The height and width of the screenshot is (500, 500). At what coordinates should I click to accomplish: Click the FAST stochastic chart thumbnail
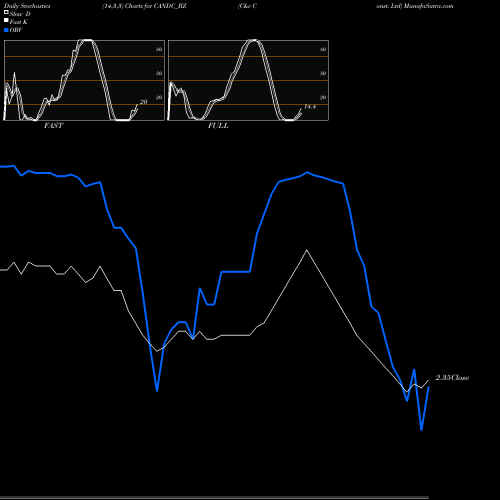84,80
